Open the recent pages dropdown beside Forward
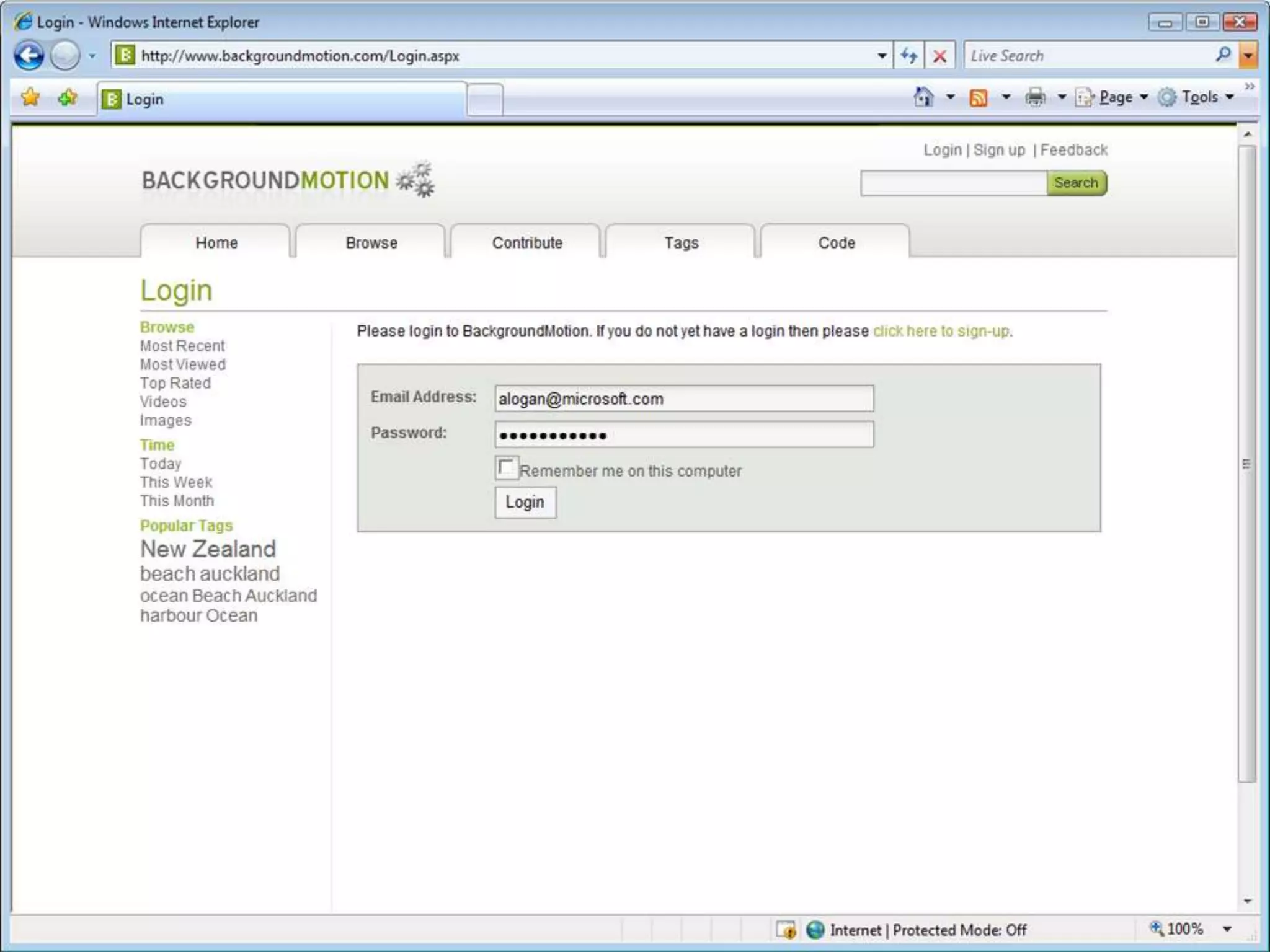This screenshot has width=1270, height=952. (92, 56)
